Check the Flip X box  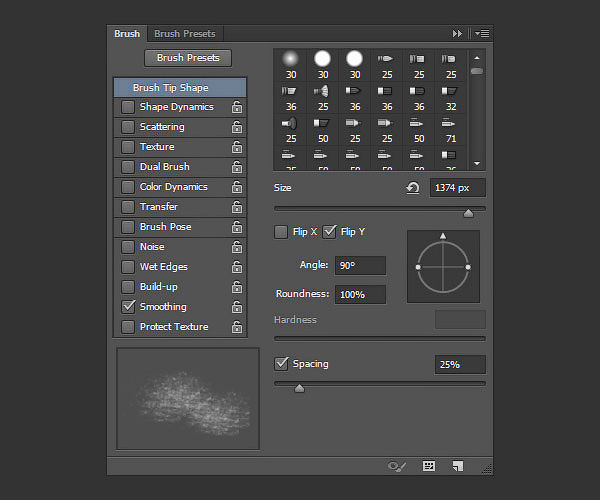280,232
